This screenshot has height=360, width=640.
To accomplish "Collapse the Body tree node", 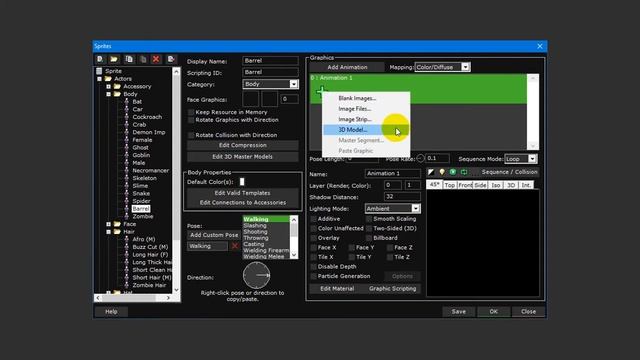I will [109, 94].
